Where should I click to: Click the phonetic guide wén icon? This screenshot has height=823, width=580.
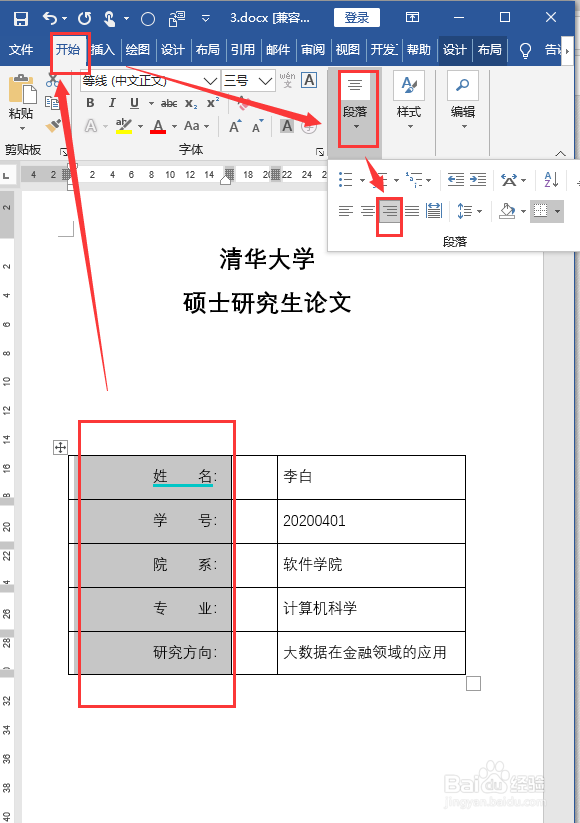coord(287,80)
